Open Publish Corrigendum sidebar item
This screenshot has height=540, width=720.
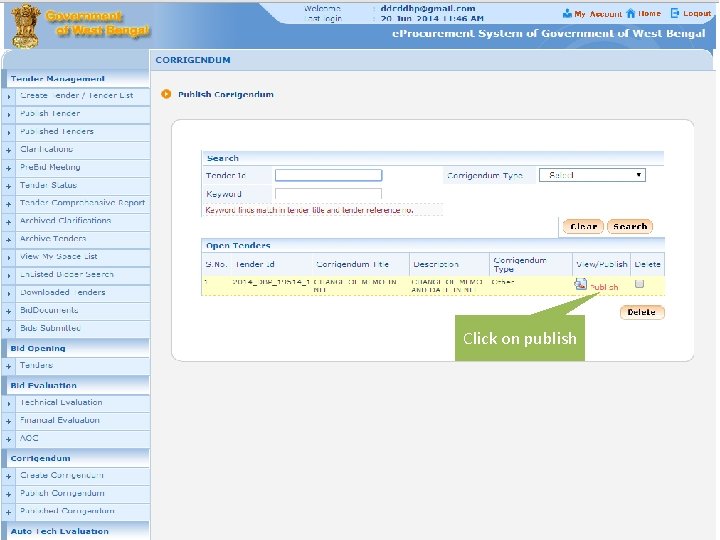(x=62, y=493)
